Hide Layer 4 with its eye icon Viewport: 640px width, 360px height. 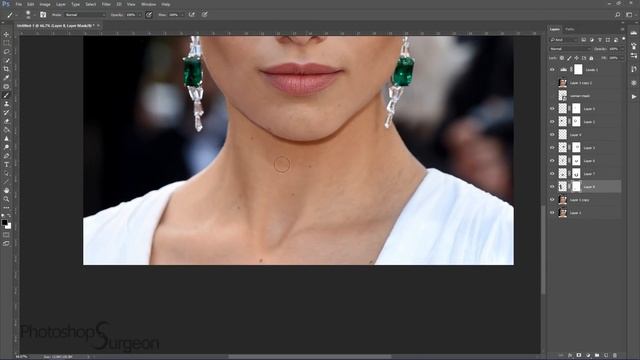click(x=552, y=135)
